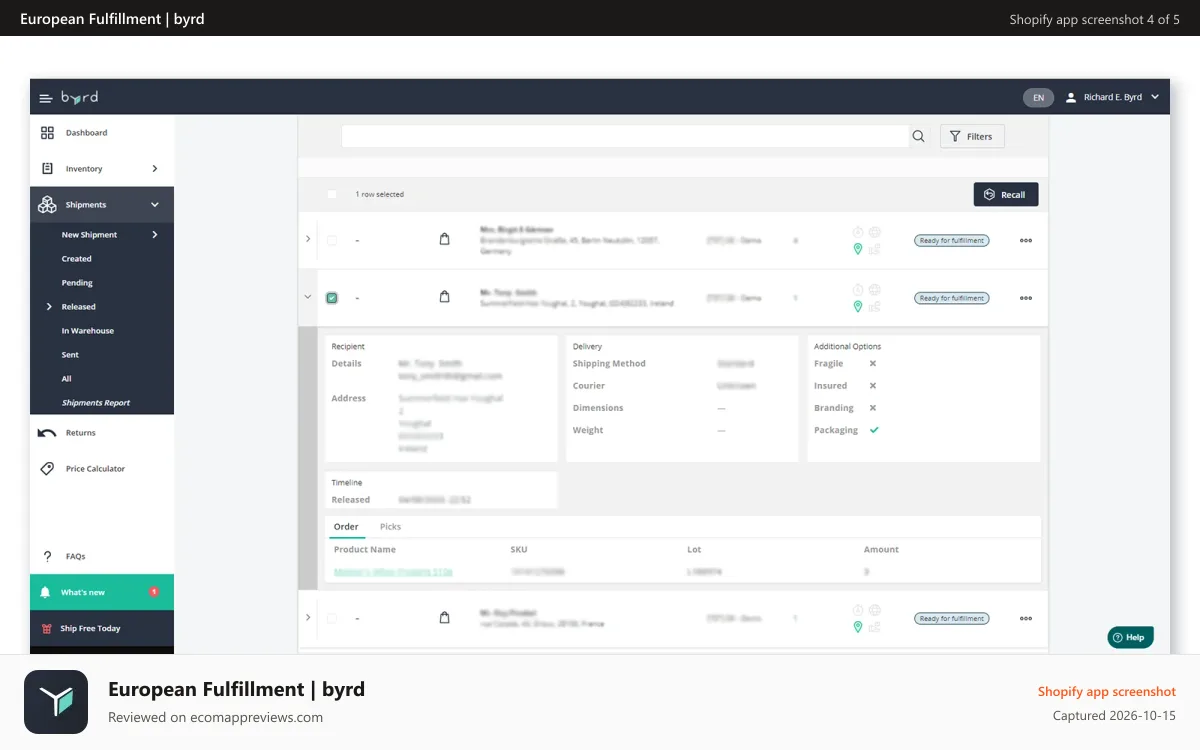Image resolution: width=1200 pixels, height=750 pixels.
Task: Expand the New Shipment submenu arrow
Action: (x=155, y=235)
